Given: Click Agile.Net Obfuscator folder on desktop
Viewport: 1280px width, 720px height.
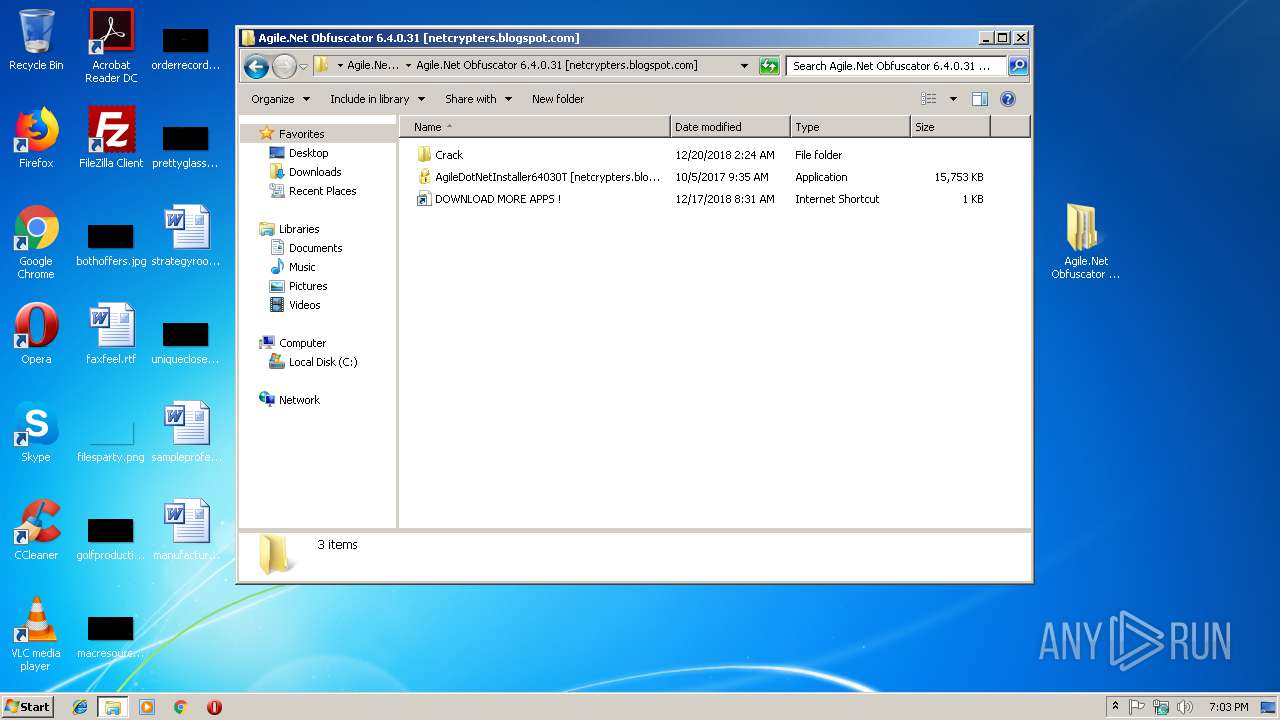Looking at the screenshot, I should [1085, 241].
